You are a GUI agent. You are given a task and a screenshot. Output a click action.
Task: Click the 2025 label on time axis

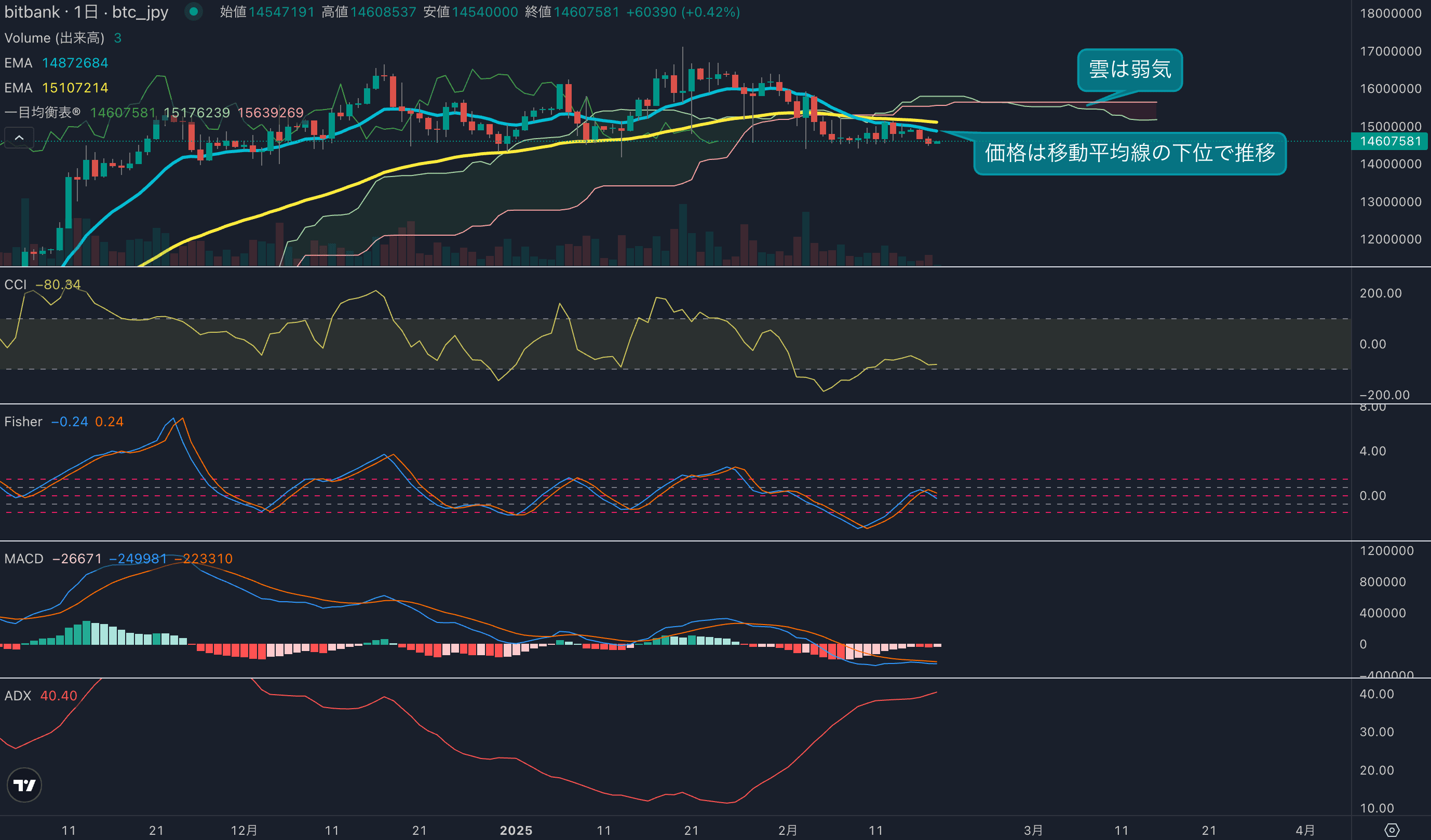click(516, 830)
